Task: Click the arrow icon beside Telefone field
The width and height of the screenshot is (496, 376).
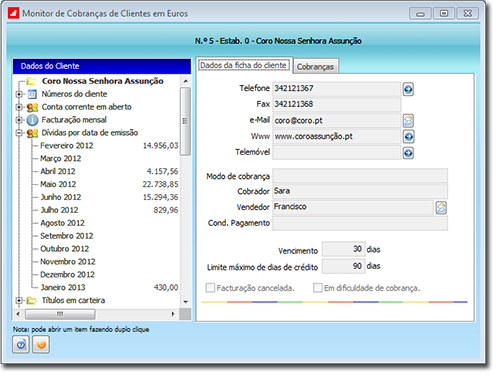Action: [408, 89]
